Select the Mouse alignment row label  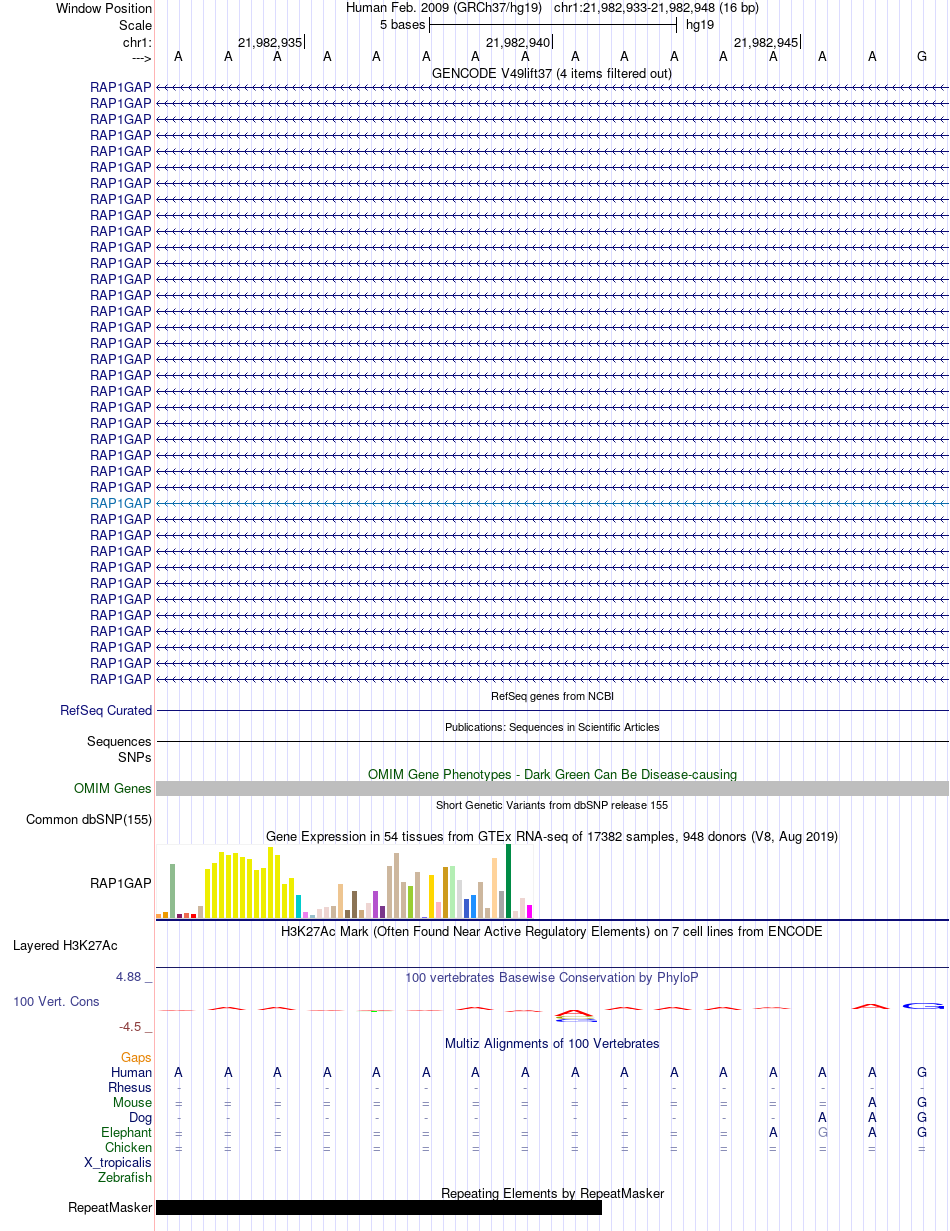click(132, 1102)
